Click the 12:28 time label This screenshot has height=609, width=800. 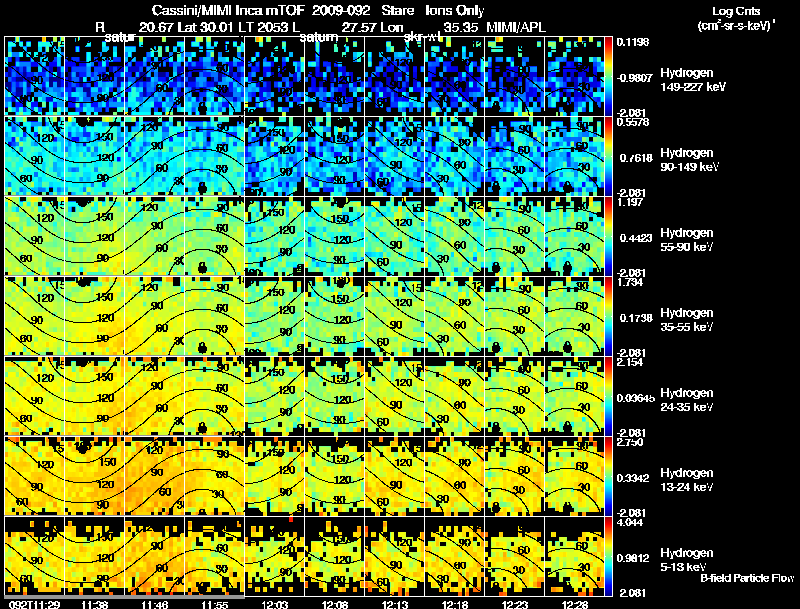[575, 604]
